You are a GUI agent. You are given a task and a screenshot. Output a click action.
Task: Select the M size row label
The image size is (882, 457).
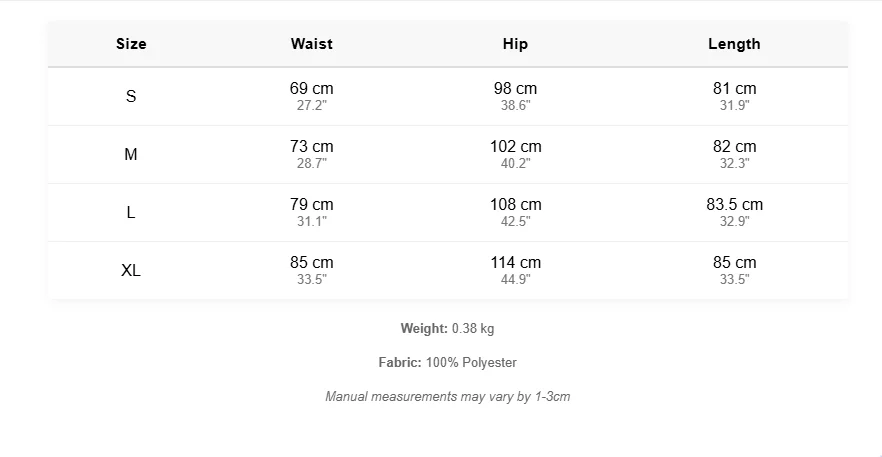(x=131, y=155)
